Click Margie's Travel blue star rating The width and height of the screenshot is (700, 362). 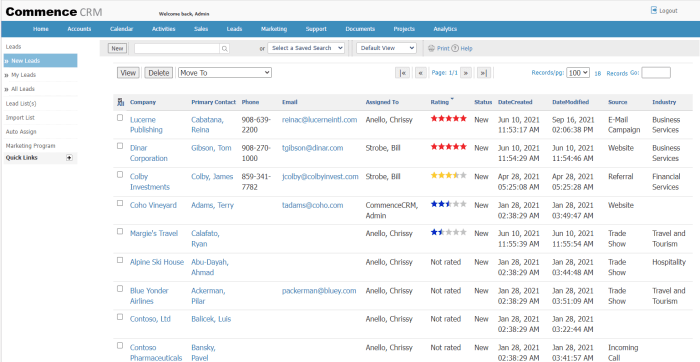449,232
